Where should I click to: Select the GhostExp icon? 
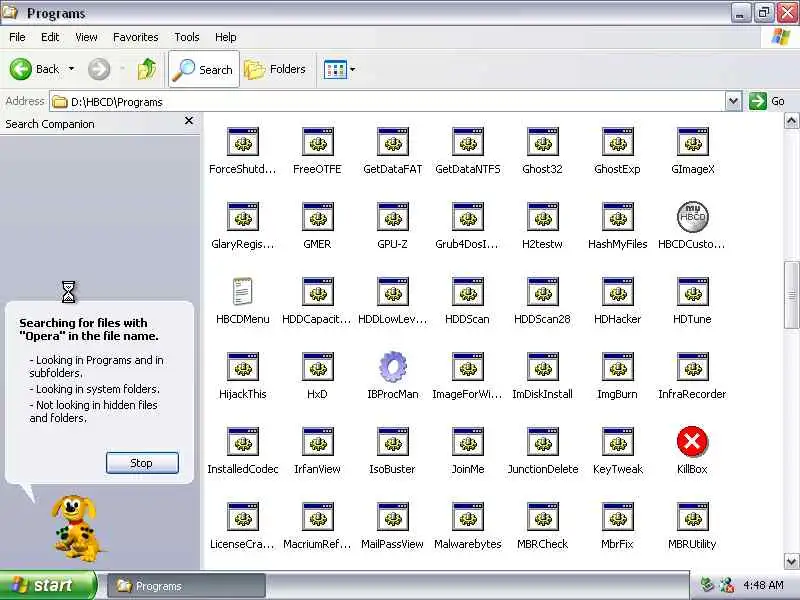(618, 141)
